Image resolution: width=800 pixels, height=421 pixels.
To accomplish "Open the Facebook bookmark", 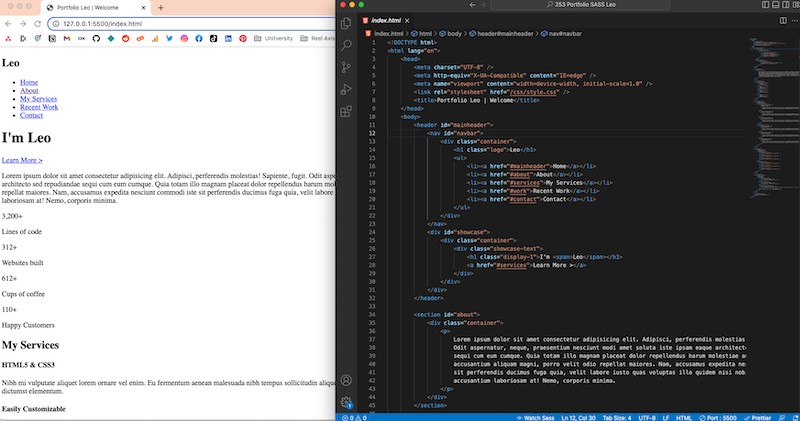I will point(199,38).
